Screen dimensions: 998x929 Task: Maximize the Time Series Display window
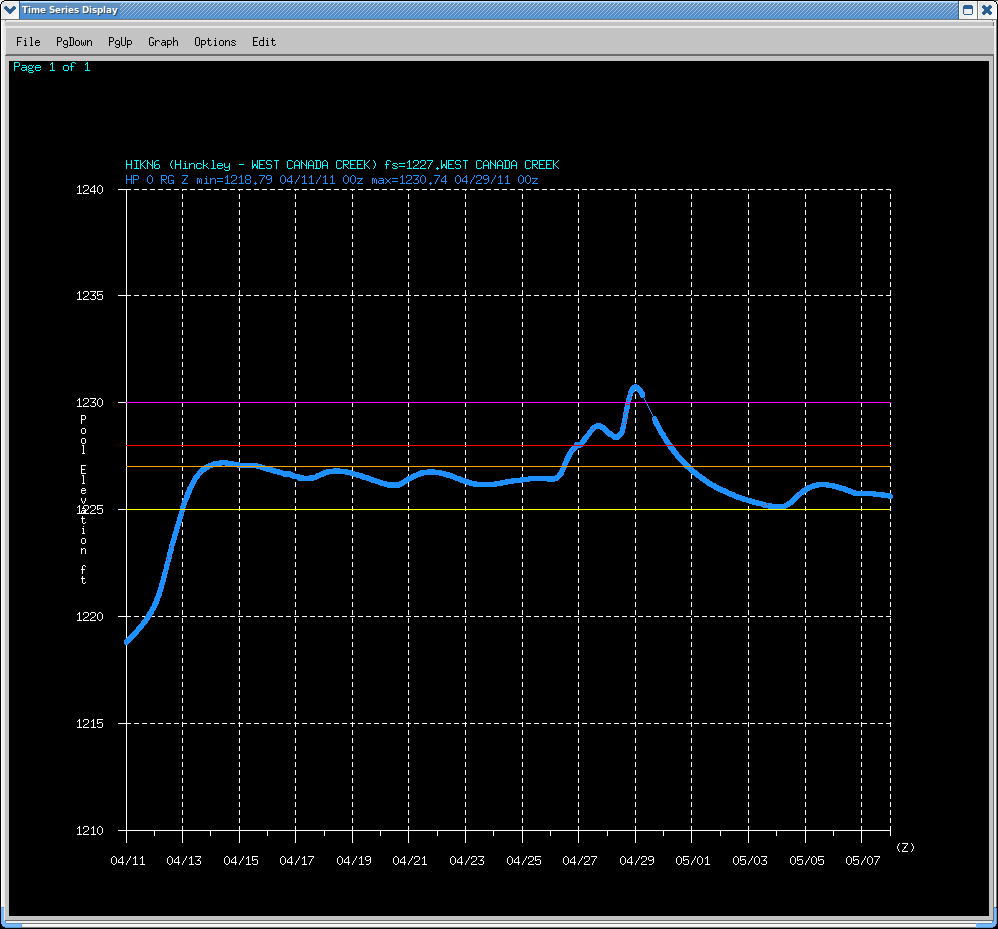[967, 10]
